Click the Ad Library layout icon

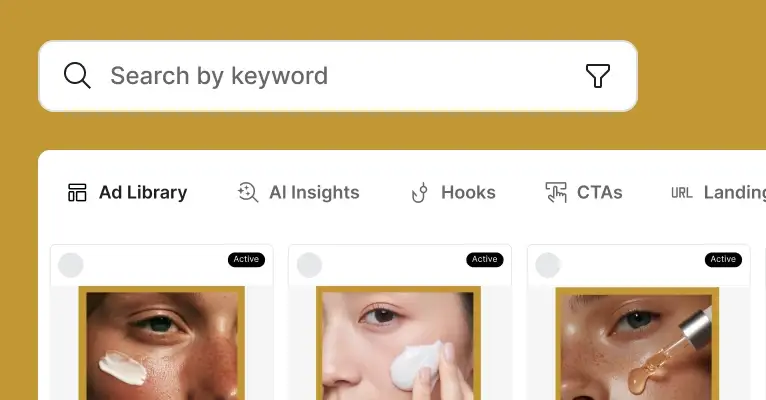[77, 192]
